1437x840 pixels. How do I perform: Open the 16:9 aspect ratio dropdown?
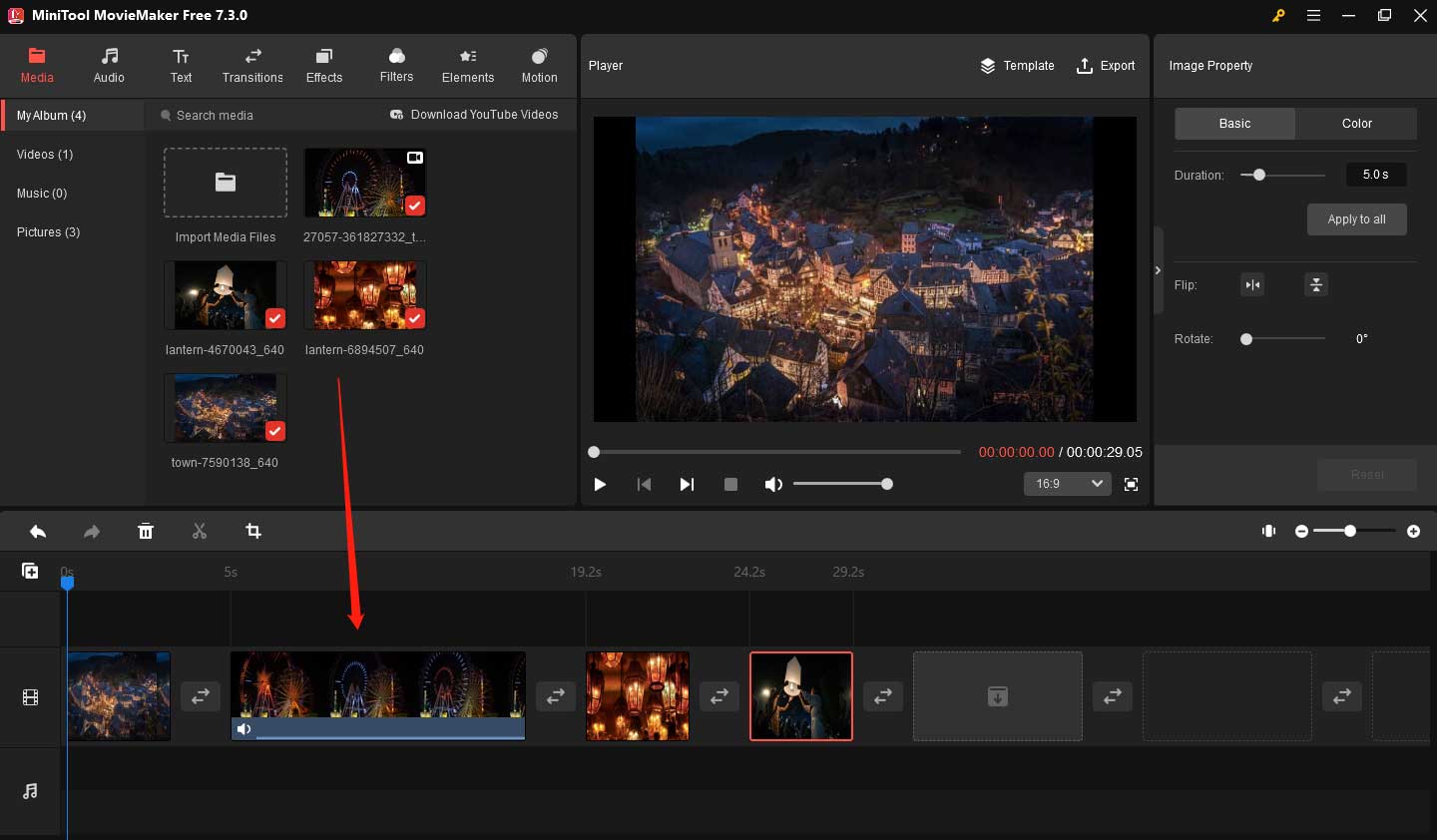pos(1067,484)
